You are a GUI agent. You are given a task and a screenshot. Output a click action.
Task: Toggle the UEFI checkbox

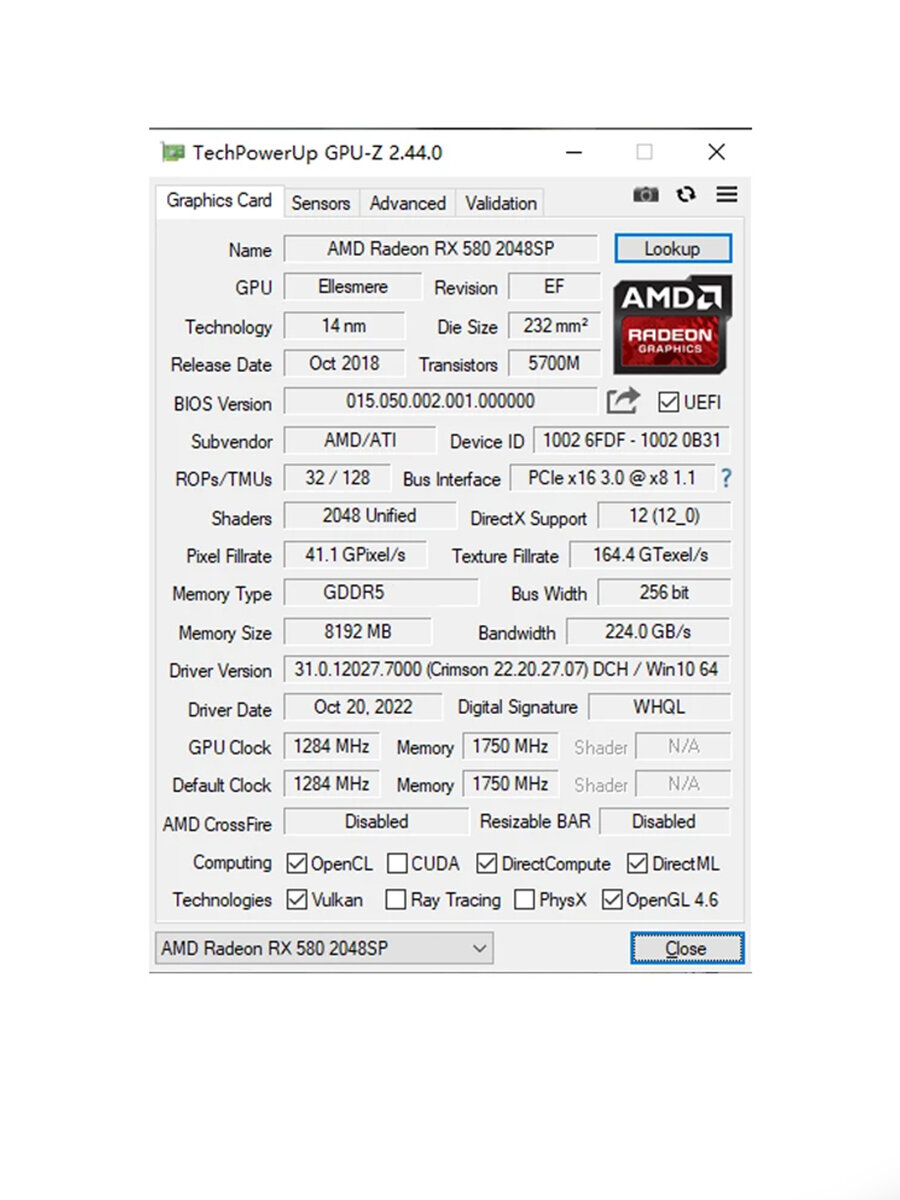click(x=668, y=403)
